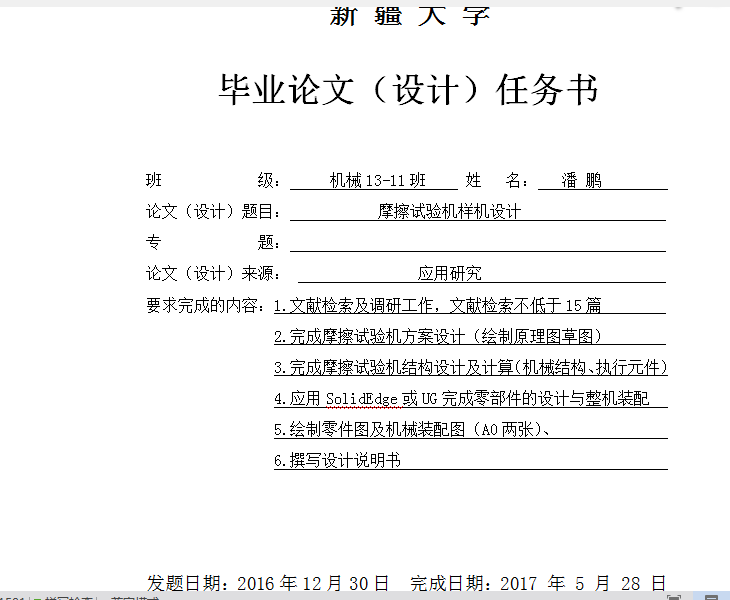
Task: Click the blank underlined field after 专题
Action: point(478,243)
